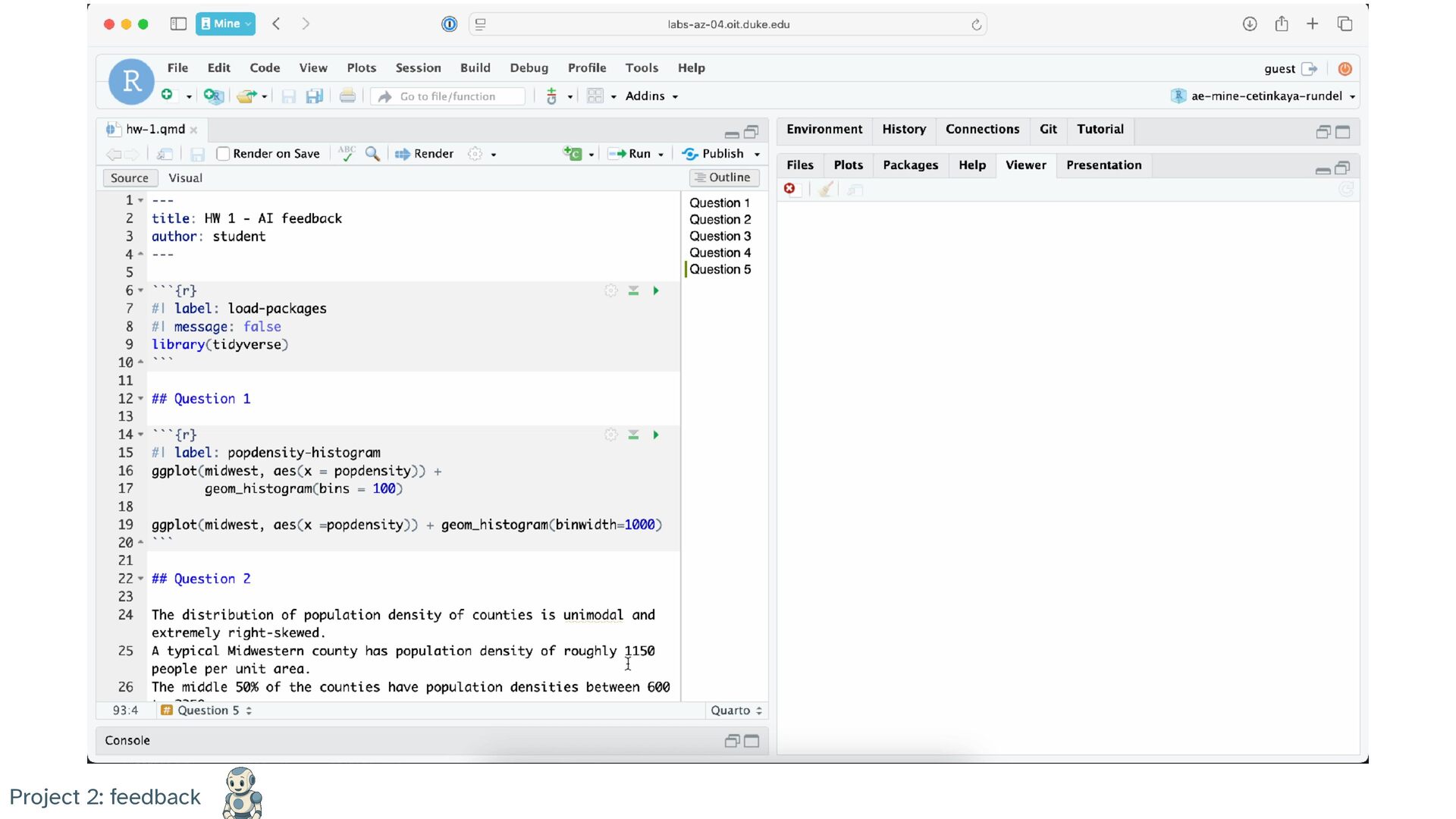Viewport: 1456px width, 819px height.
Task: Open the Run dropdown arrow
Action: click(661, 155)
